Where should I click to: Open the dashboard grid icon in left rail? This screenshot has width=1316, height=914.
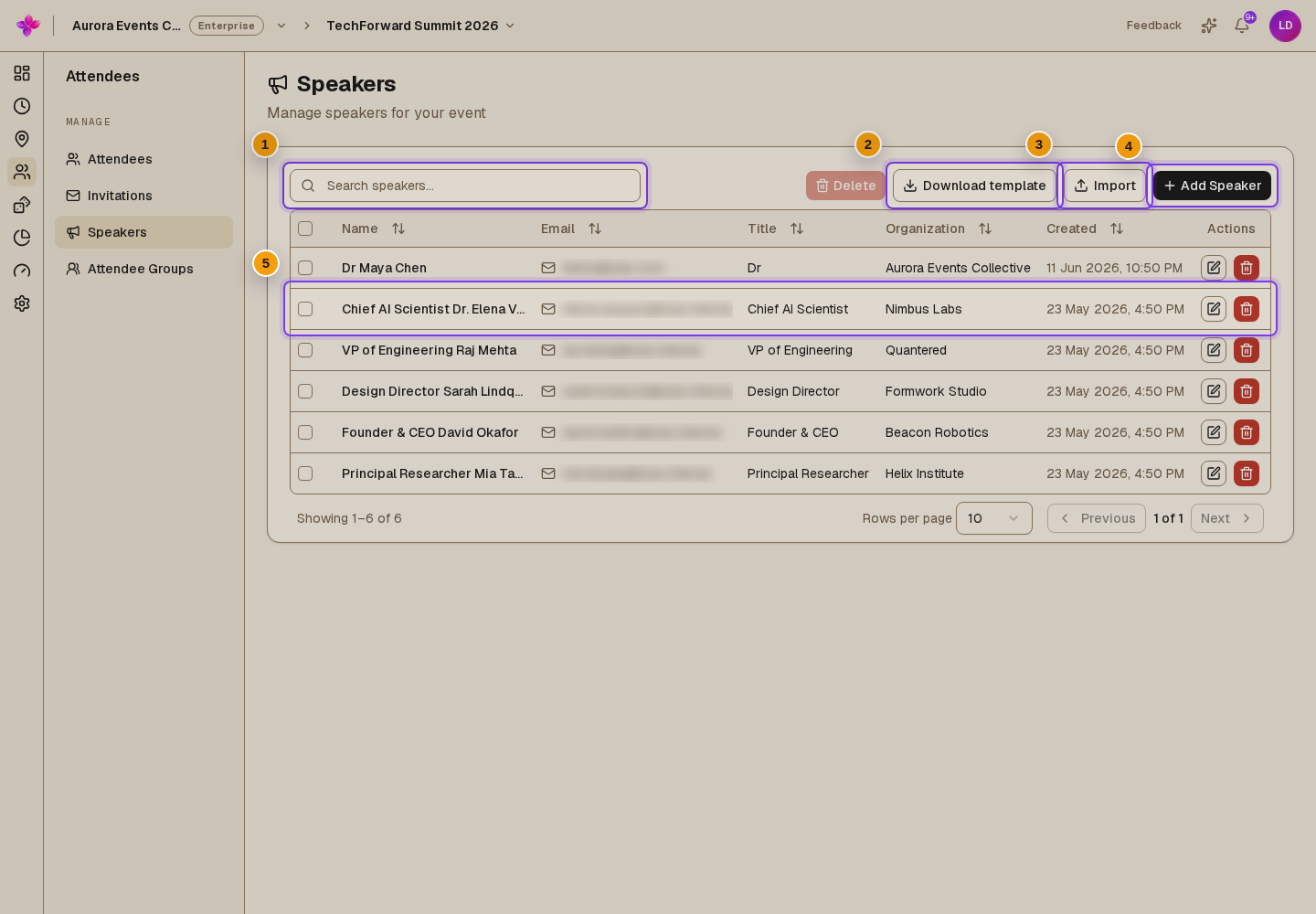[x=22, y=73]
